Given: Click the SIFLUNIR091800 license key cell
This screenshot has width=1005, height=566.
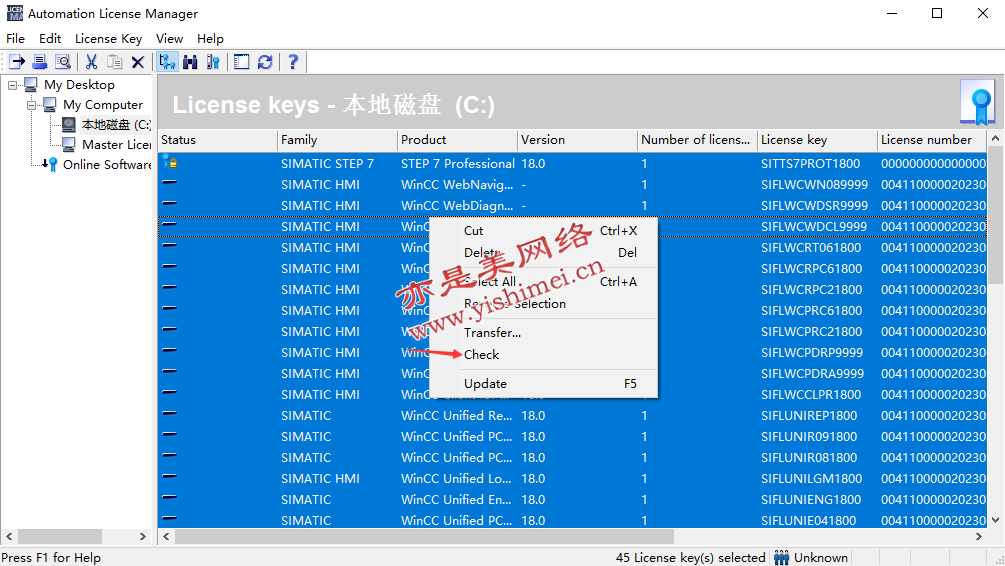Looking at the screenshot, I should point(809,437).
